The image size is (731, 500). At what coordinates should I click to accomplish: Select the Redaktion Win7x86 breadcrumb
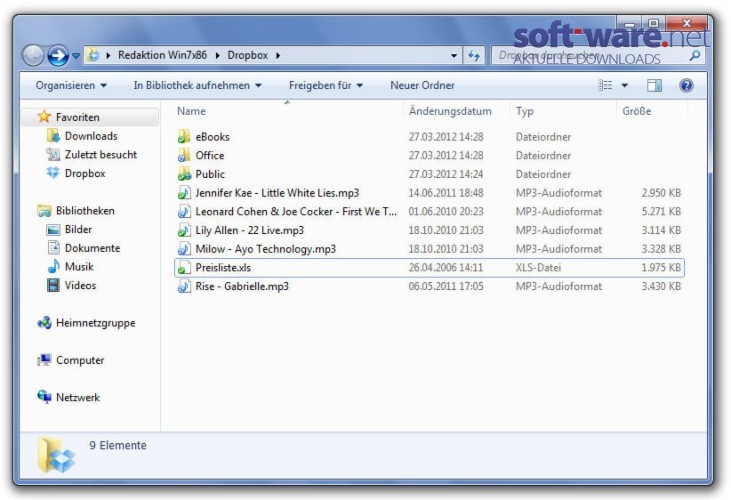pyautogui.click(x=162, y=55)
